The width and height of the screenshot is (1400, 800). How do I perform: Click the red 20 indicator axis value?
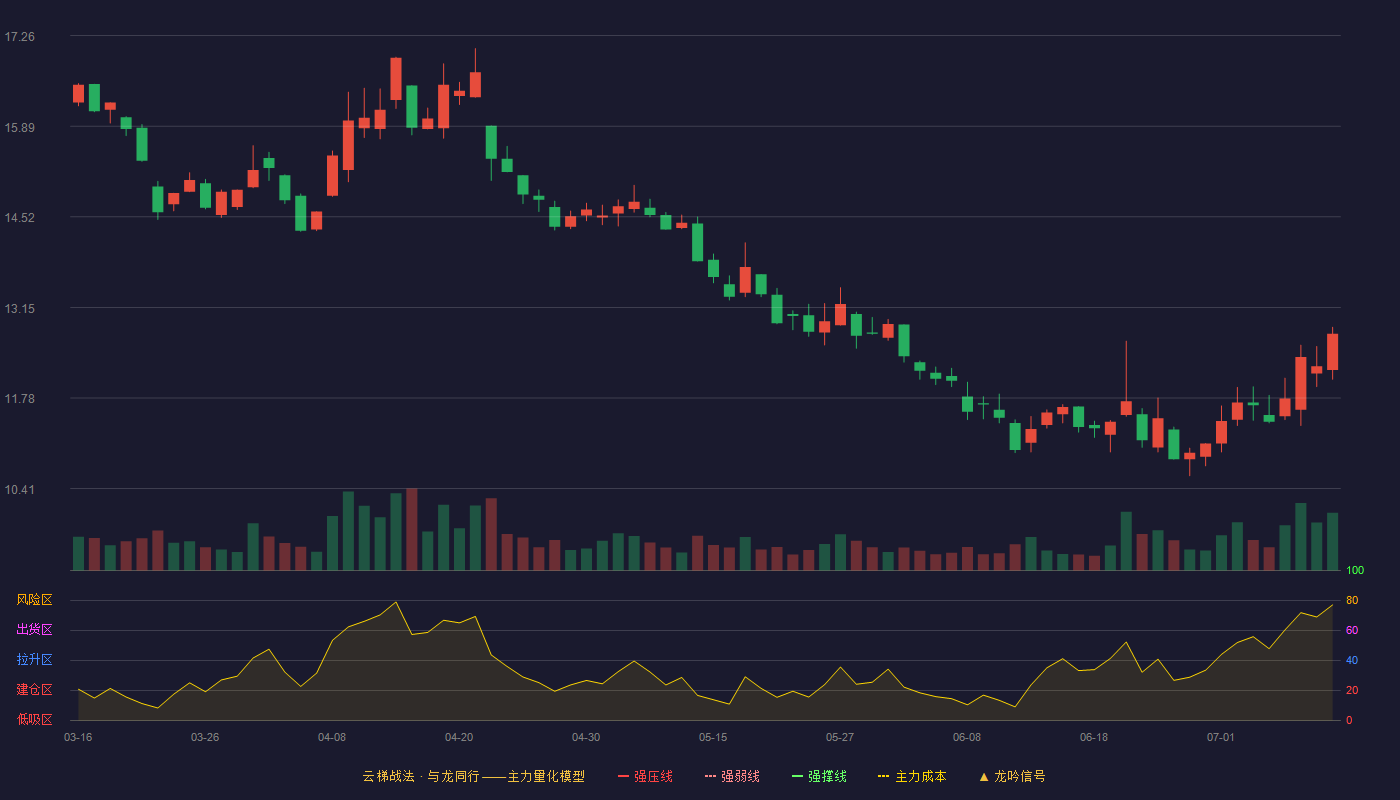(x=1352, y=691)
